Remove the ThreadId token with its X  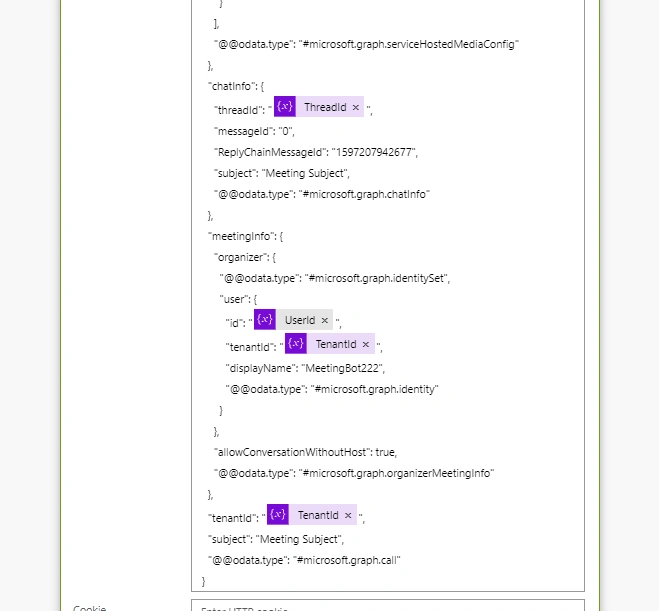click(x=356, y=108)
